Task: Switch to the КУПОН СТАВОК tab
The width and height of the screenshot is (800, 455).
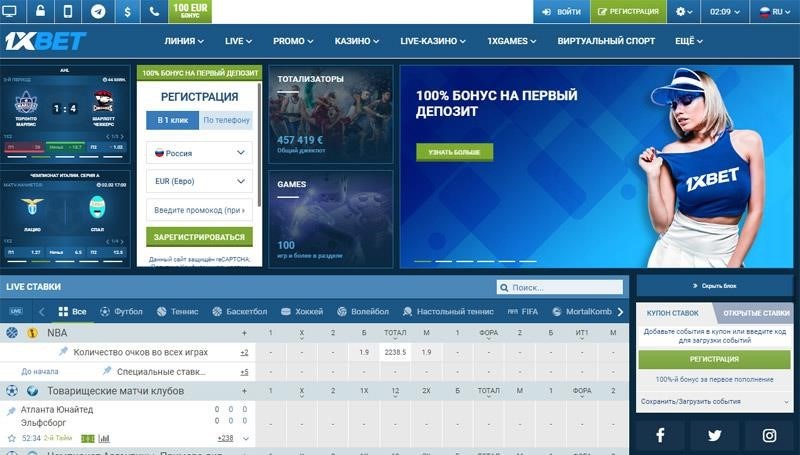Action: [x=672, y=313]
